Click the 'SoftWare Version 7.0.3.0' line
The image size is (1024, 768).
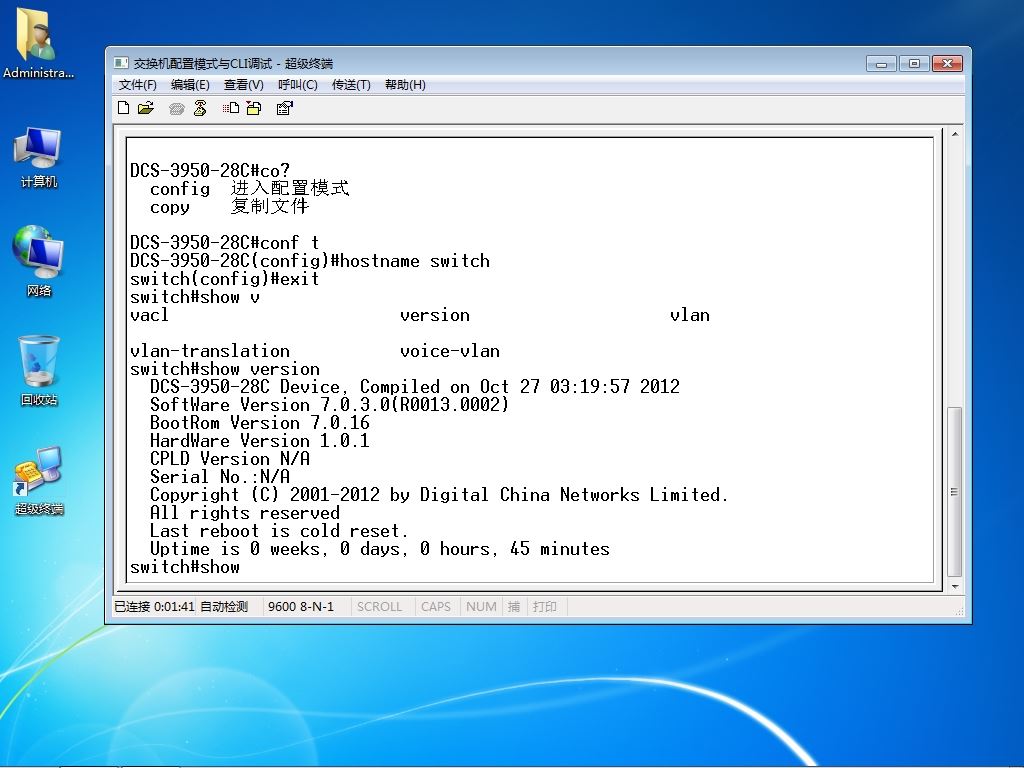pyautogui.click(x=329, y=405)
